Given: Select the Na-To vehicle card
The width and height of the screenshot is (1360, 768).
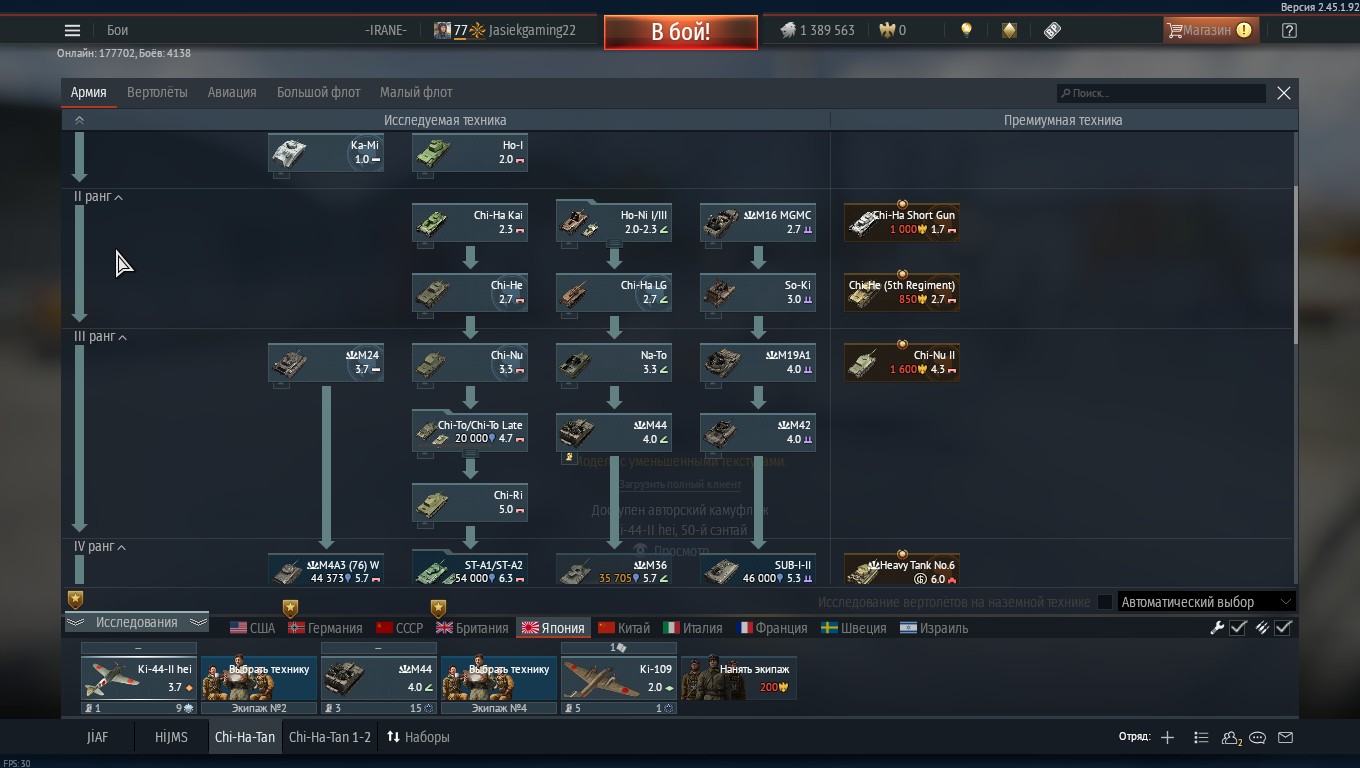Looking at the screenshot, I should pyautogui.click(x=614, y=363).
